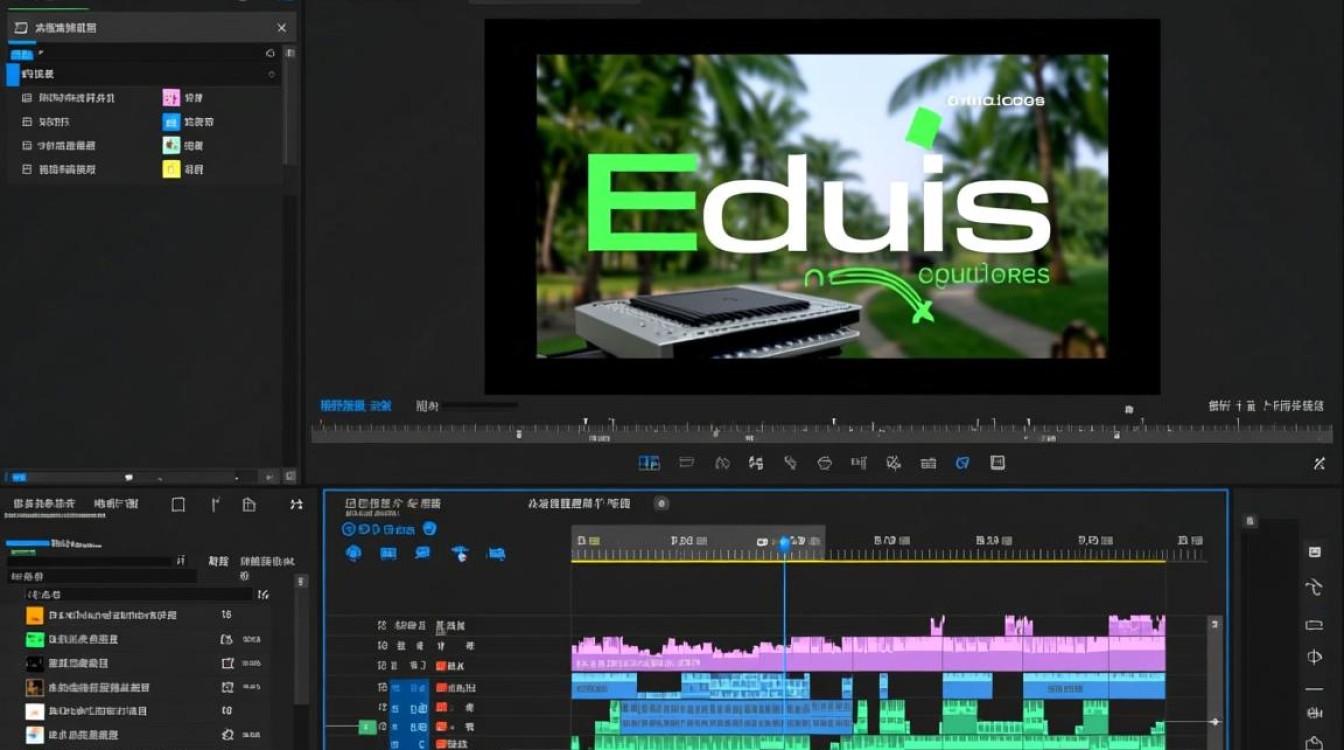Click the blue-highlighted first icon in the toolbar below the preview
The image size is (1344, 750).
pos(649,463)
